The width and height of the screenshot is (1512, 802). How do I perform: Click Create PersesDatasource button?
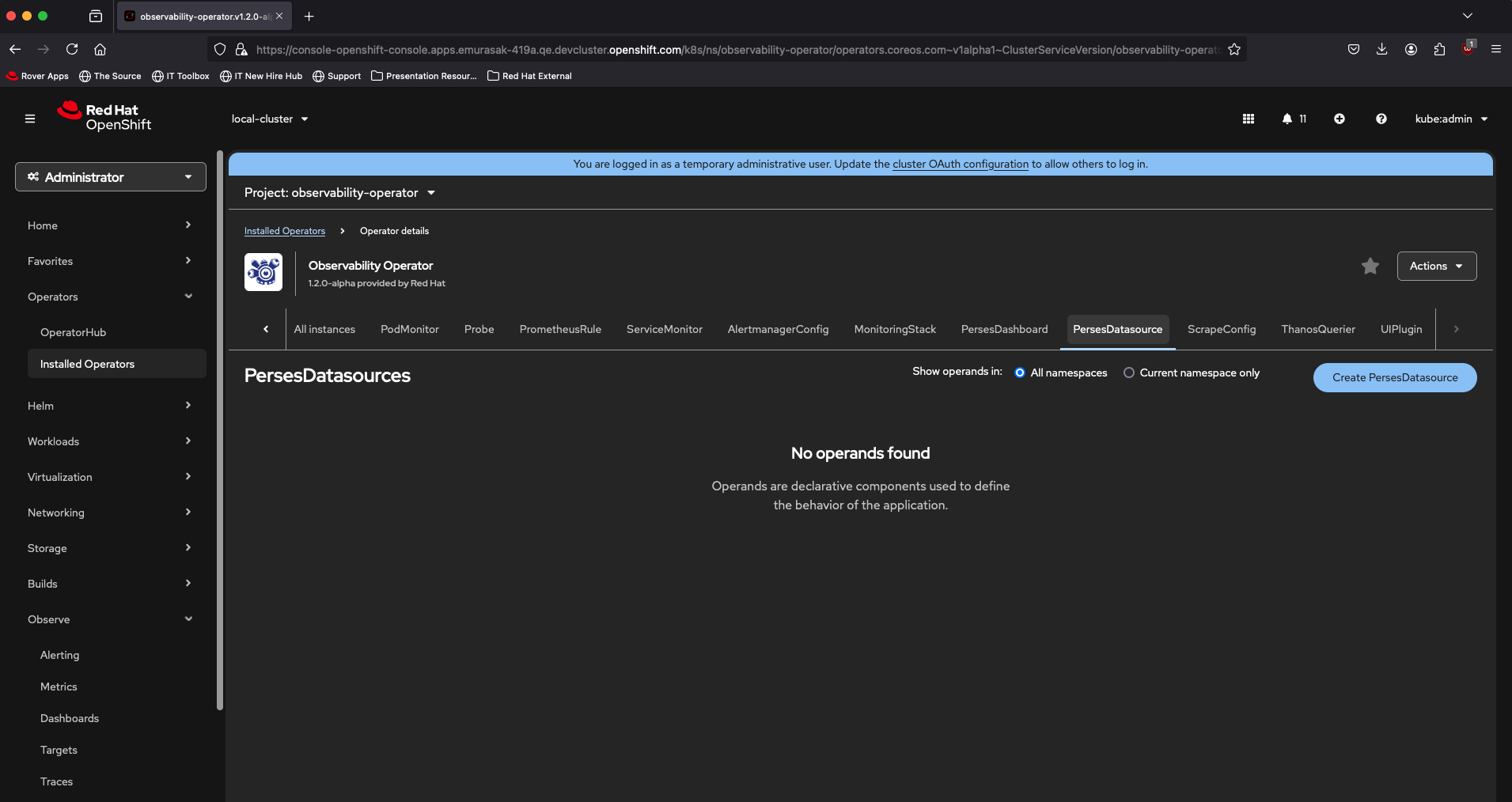pos(1395,377)
